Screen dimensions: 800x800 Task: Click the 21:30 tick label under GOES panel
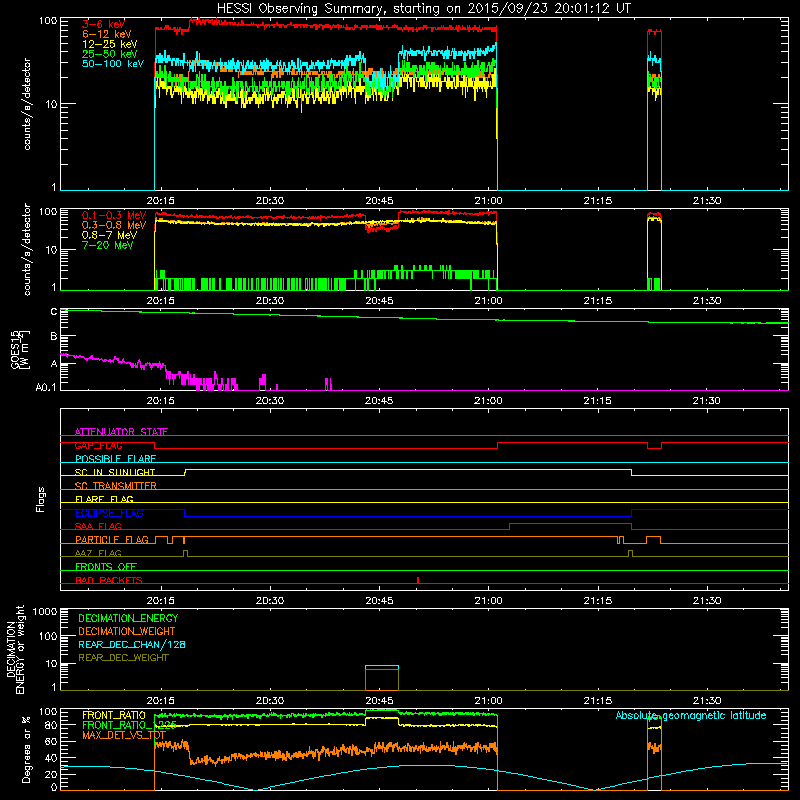(x=707, y=401)
